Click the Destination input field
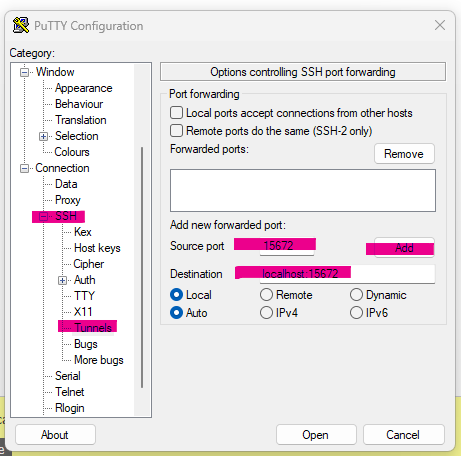 click(x=347, y=274)
